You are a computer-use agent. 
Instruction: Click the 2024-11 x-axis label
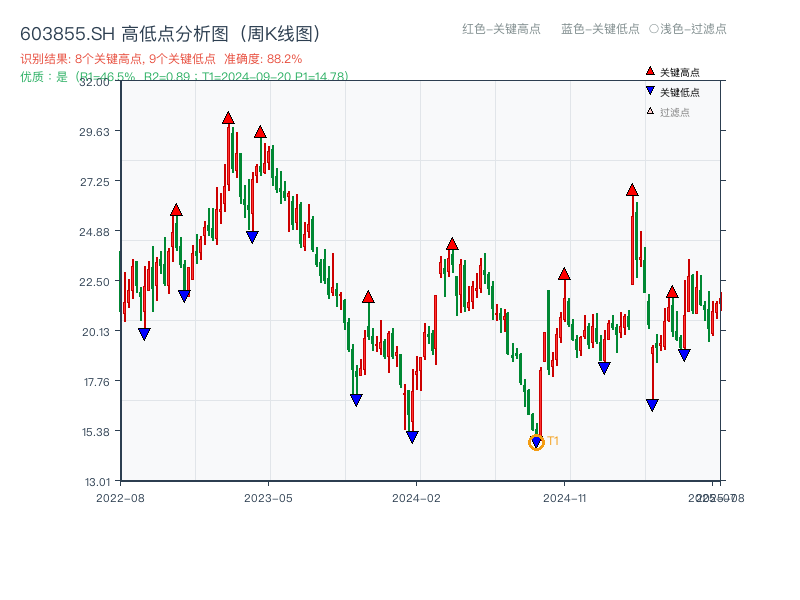pos(564,498)
